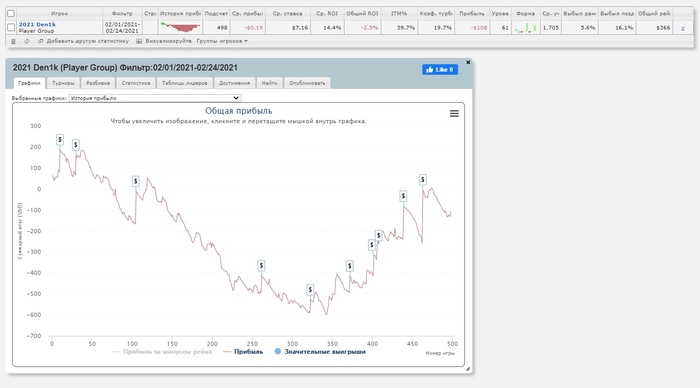Click the profit value '-$108'

pos(479,28)
